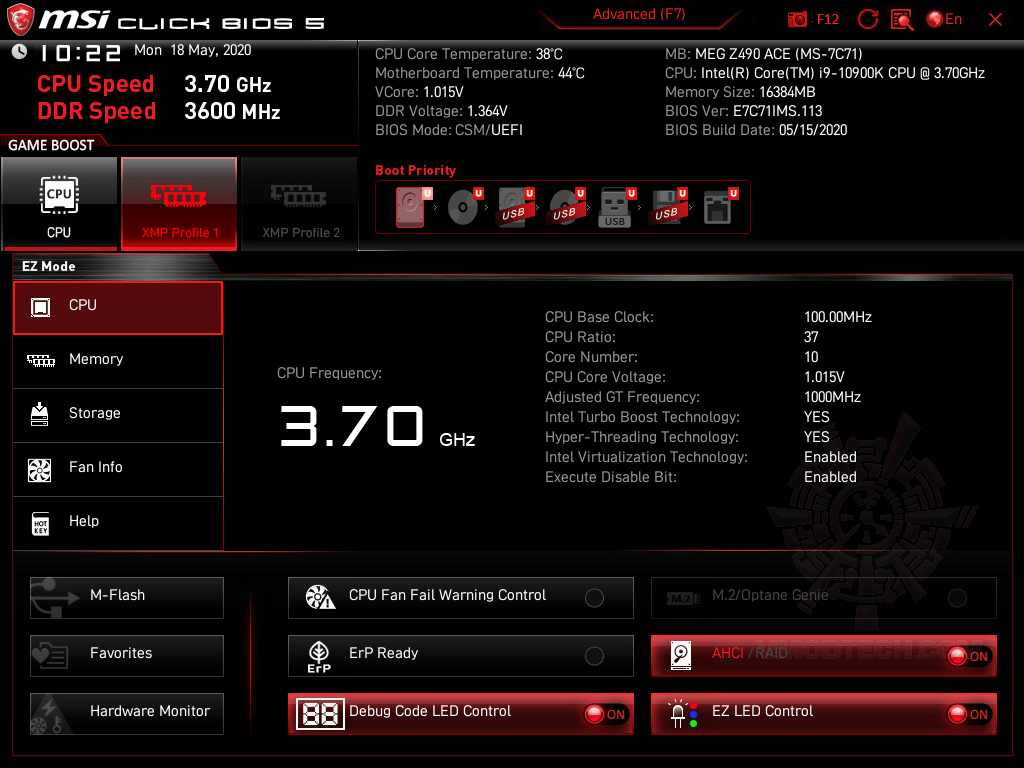This screenshot has width=1024, height=768.
Task: Click the CPU Base Clock 100.00MHz value
Action: 838,317
